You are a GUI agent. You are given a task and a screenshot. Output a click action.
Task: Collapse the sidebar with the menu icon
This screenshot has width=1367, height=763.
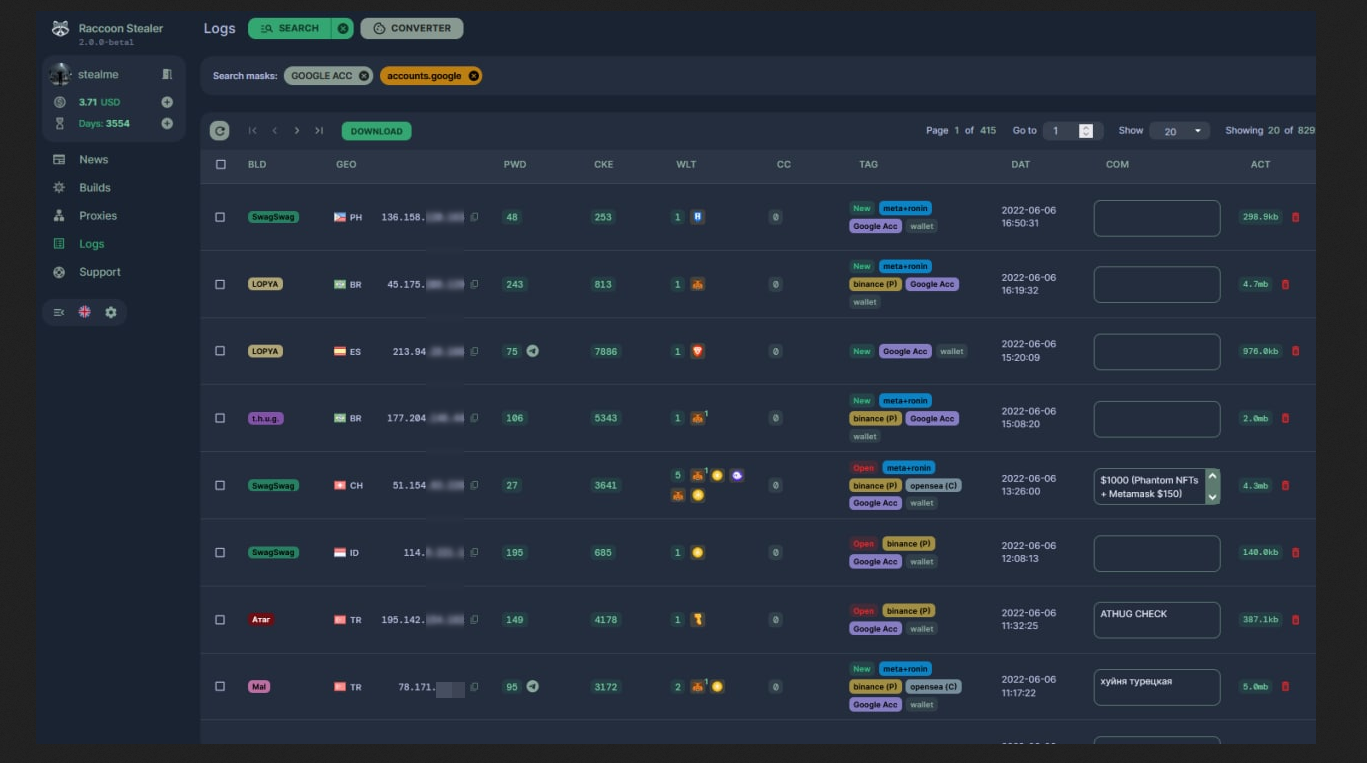59,313
